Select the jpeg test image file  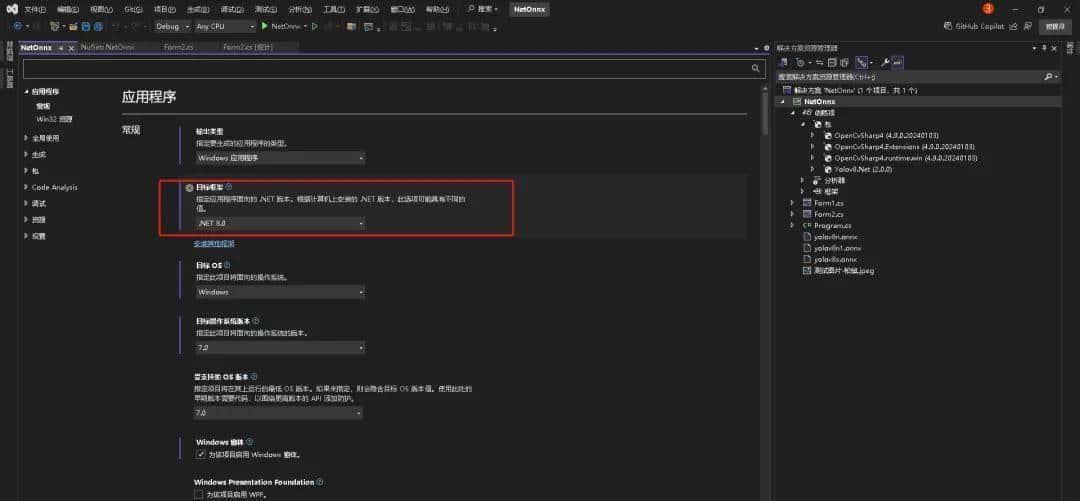(844, 271)
